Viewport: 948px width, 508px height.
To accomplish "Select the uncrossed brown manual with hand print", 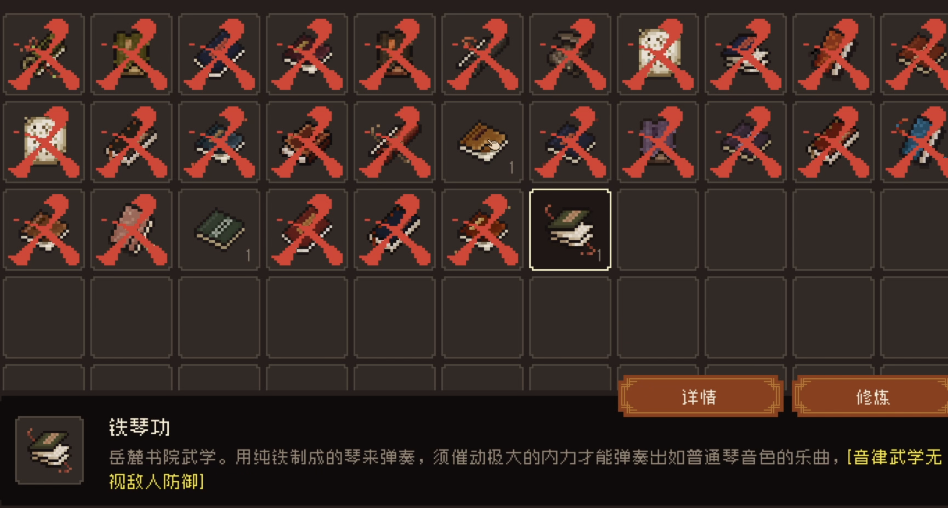I will click(482, 142).
